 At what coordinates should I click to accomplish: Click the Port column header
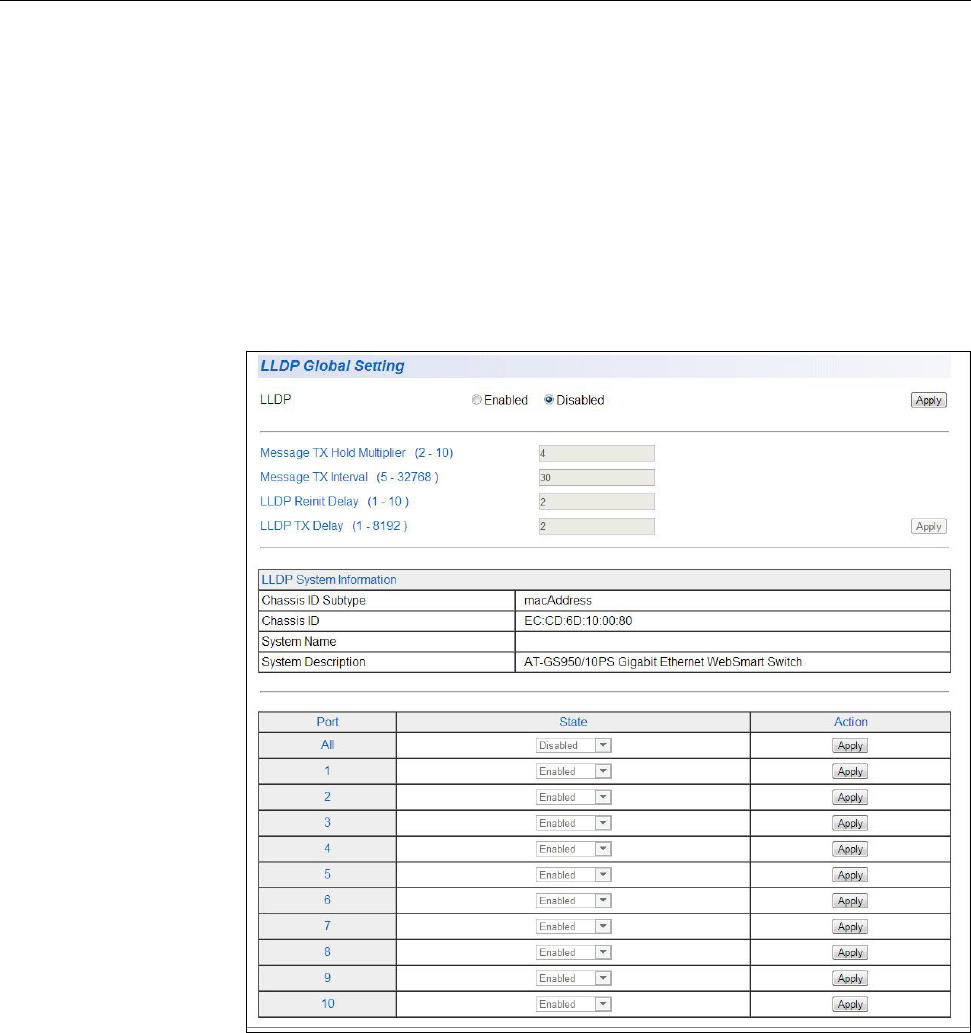point(327,721)
